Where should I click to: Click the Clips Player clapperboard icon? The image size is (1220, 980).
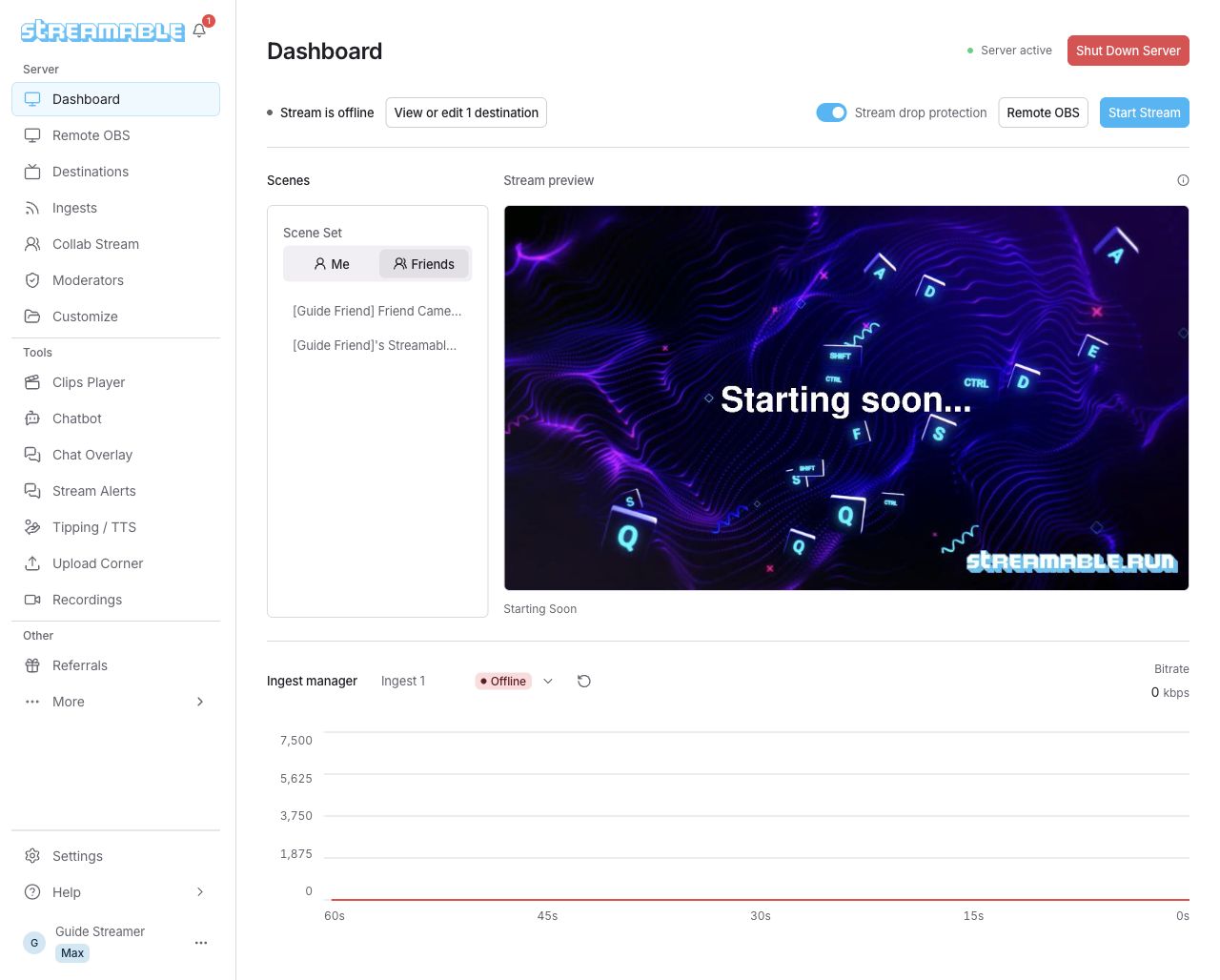[32, 382]
